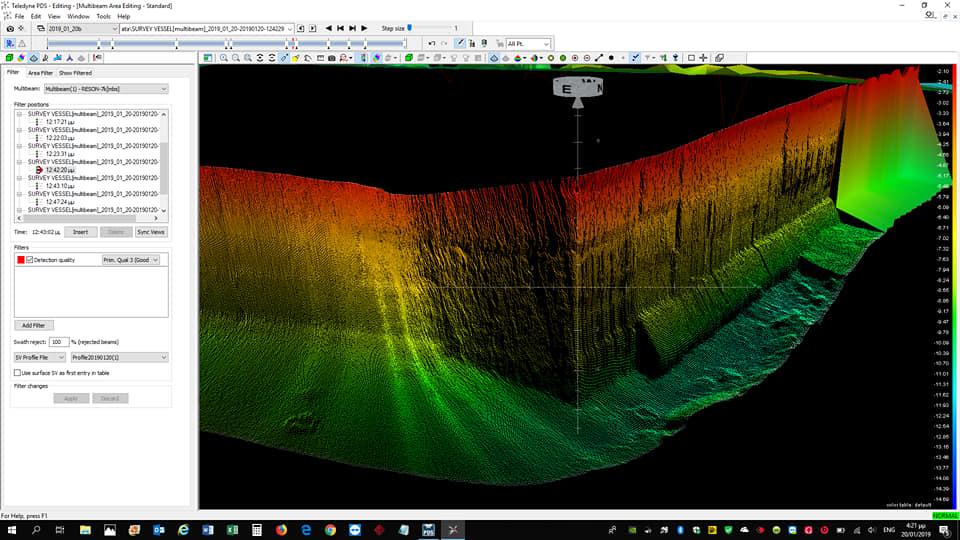Click the zoom out magnifier icon
Screen dimensions: 960x540
click(236, 58)
